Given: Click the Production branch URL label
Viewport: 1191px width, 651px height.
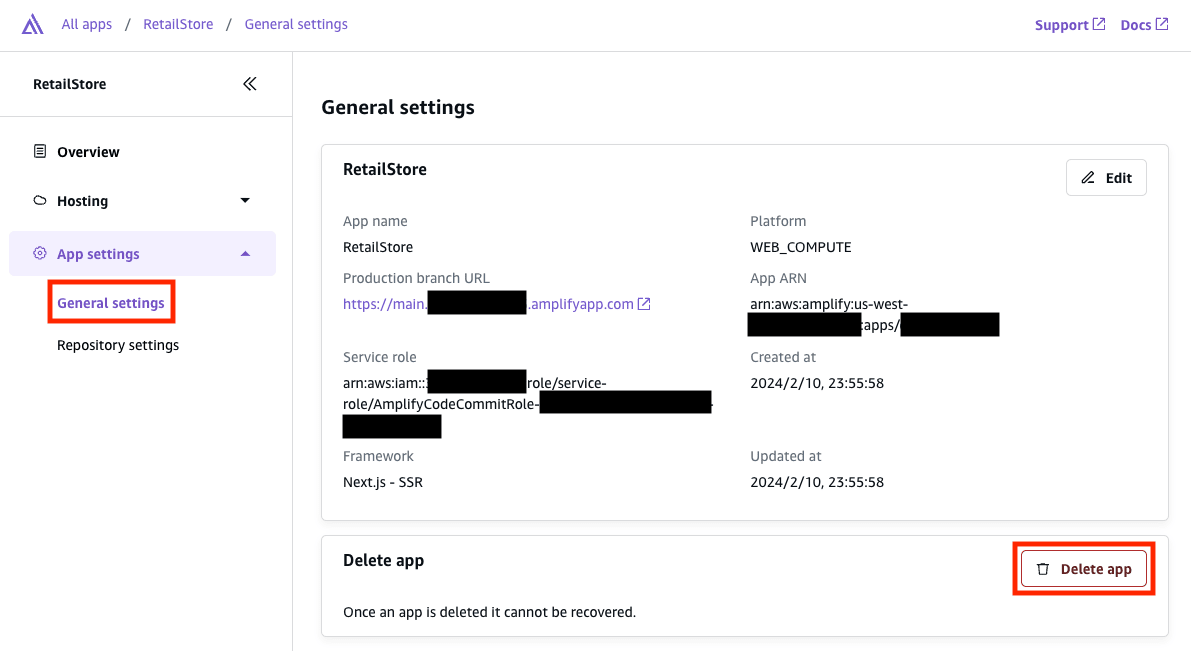Looking at the screenshot, I should pos(416,278).
